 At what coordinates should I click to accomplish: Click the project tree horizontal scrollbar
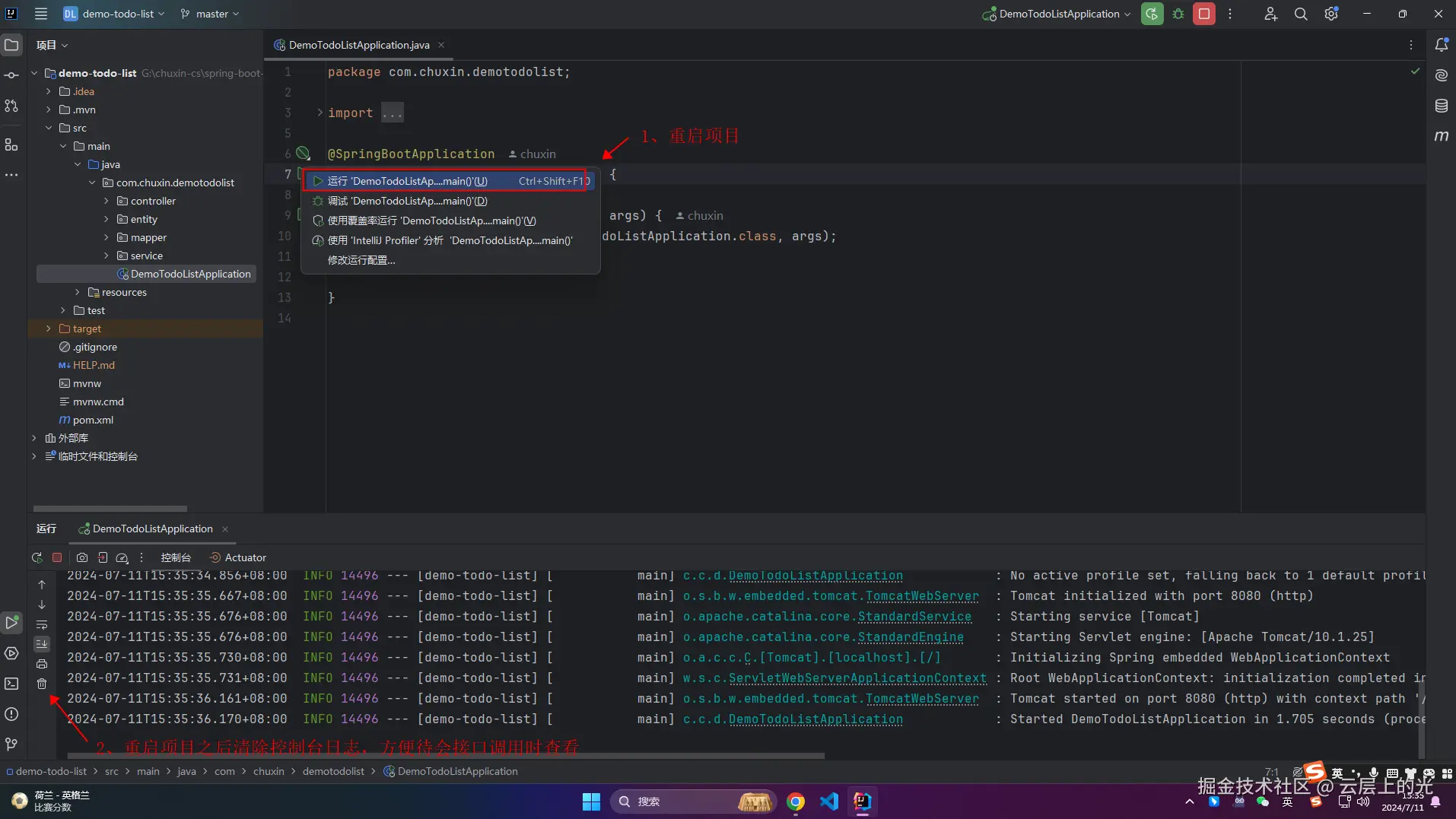(110, 508)
